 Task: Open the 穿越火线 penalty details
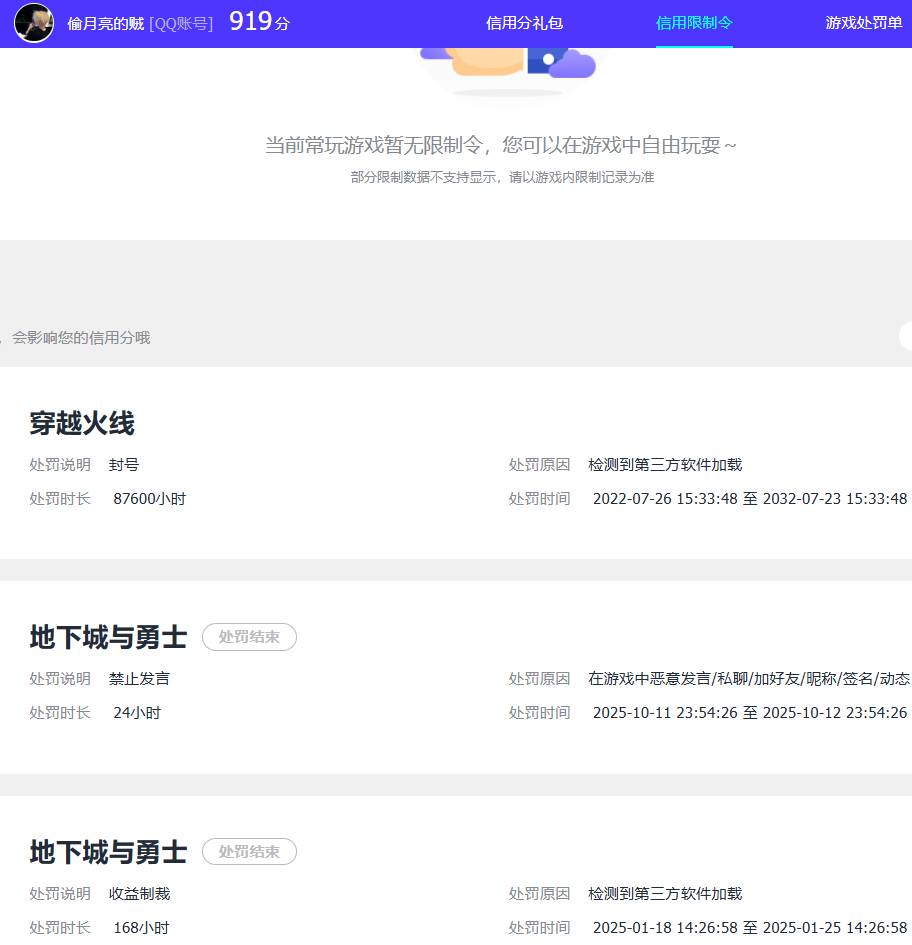82,424
